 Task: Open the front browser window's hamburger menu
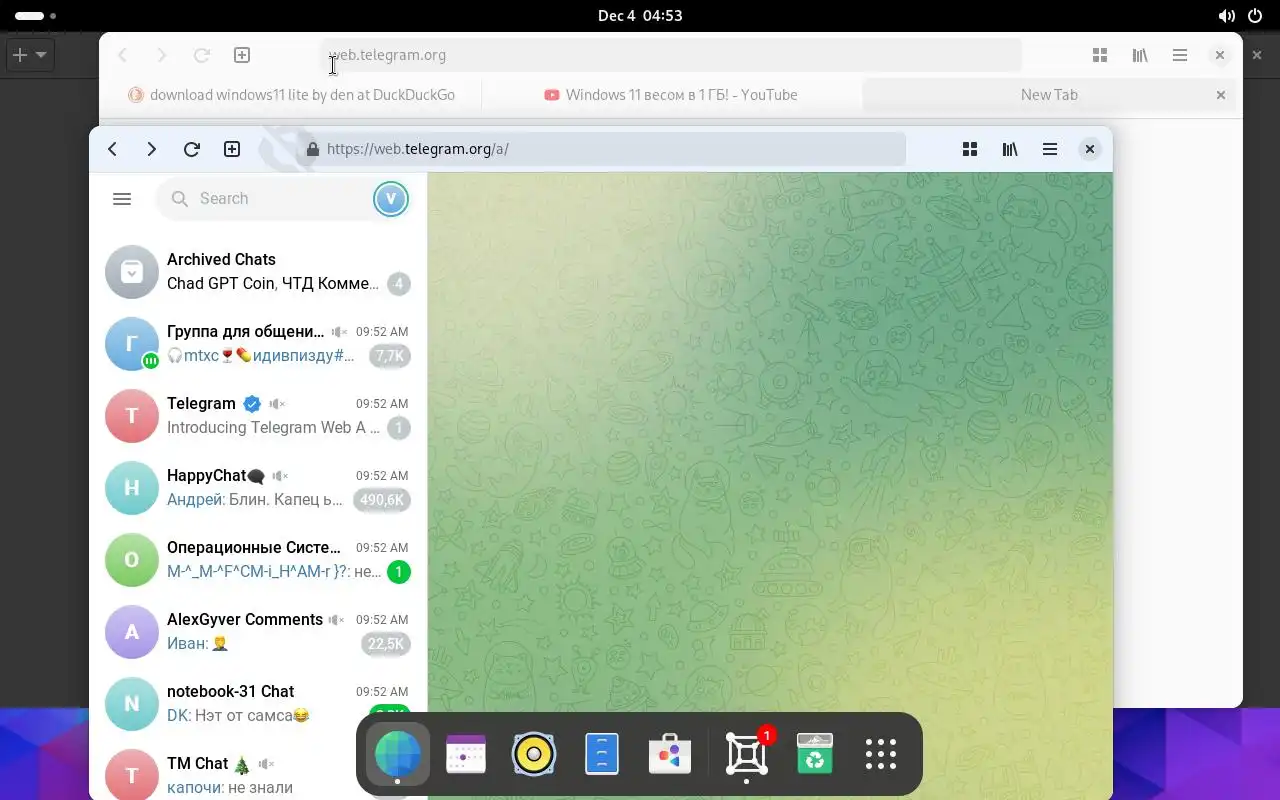click(1050, 149)
